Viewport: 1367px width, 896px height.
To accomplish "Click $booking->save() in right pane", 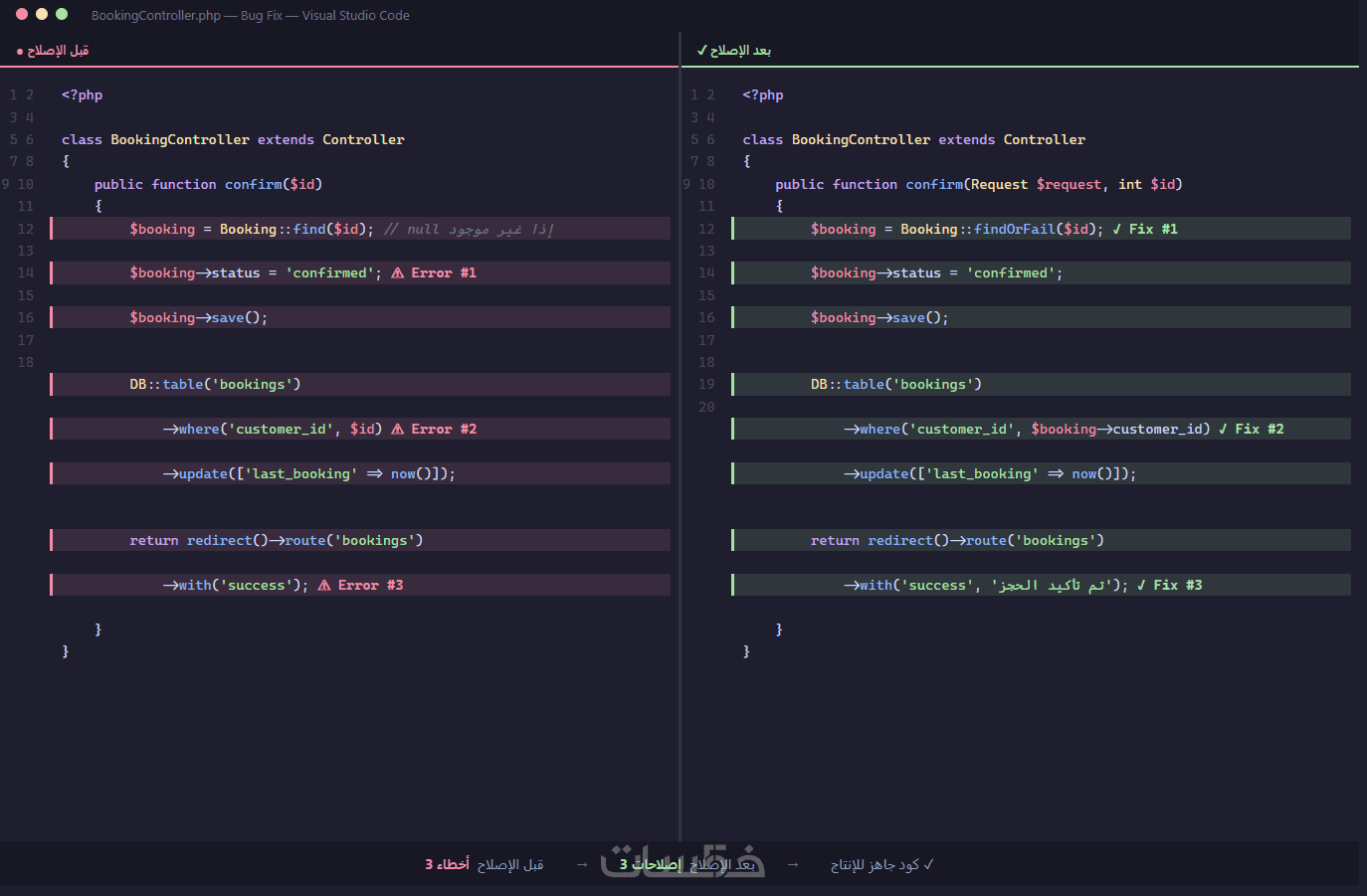I will (879, 318).
